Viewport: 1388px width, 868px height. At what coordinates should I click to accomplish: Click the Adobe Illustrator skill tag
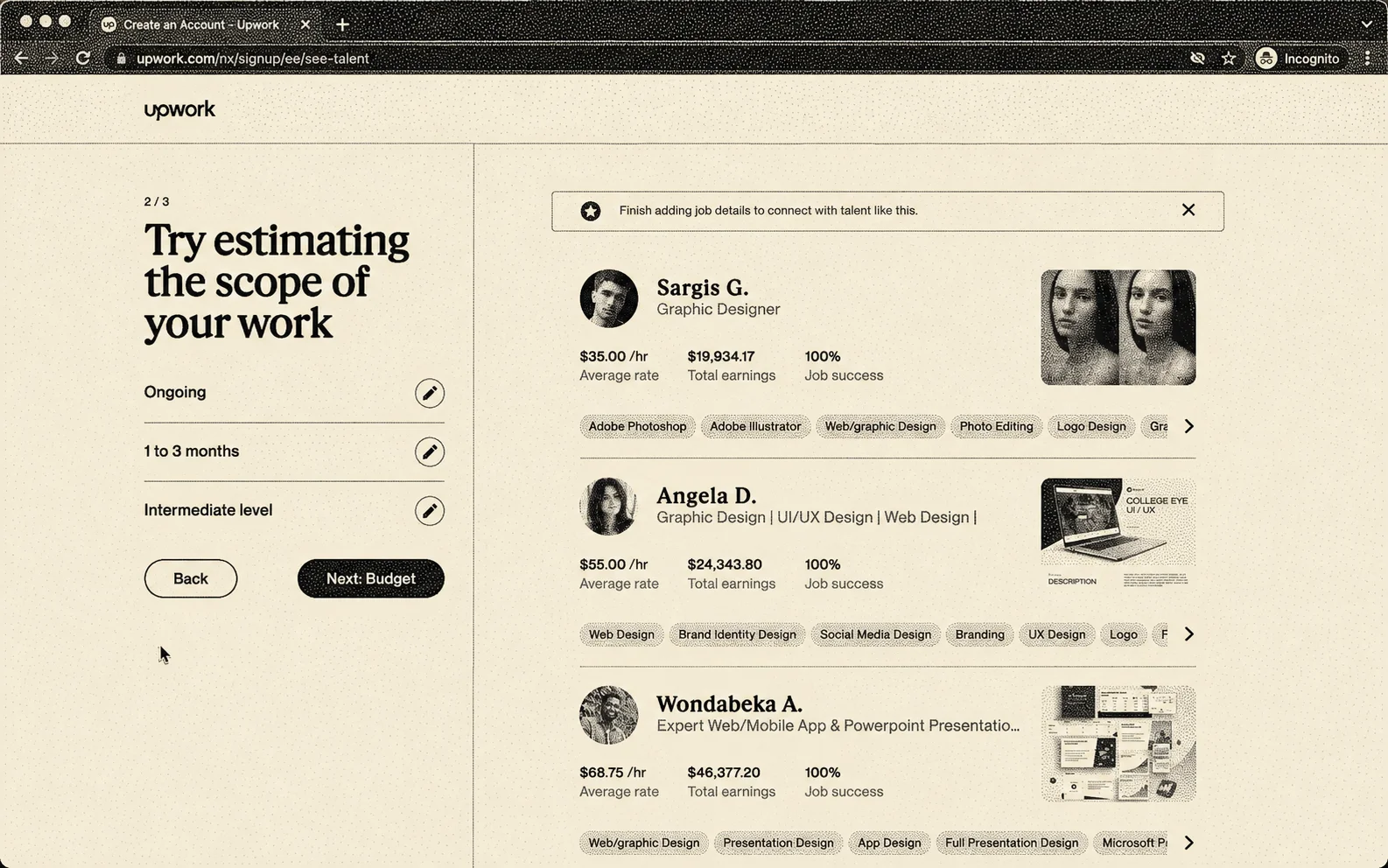pyautogui.click(x=755, y=426)
